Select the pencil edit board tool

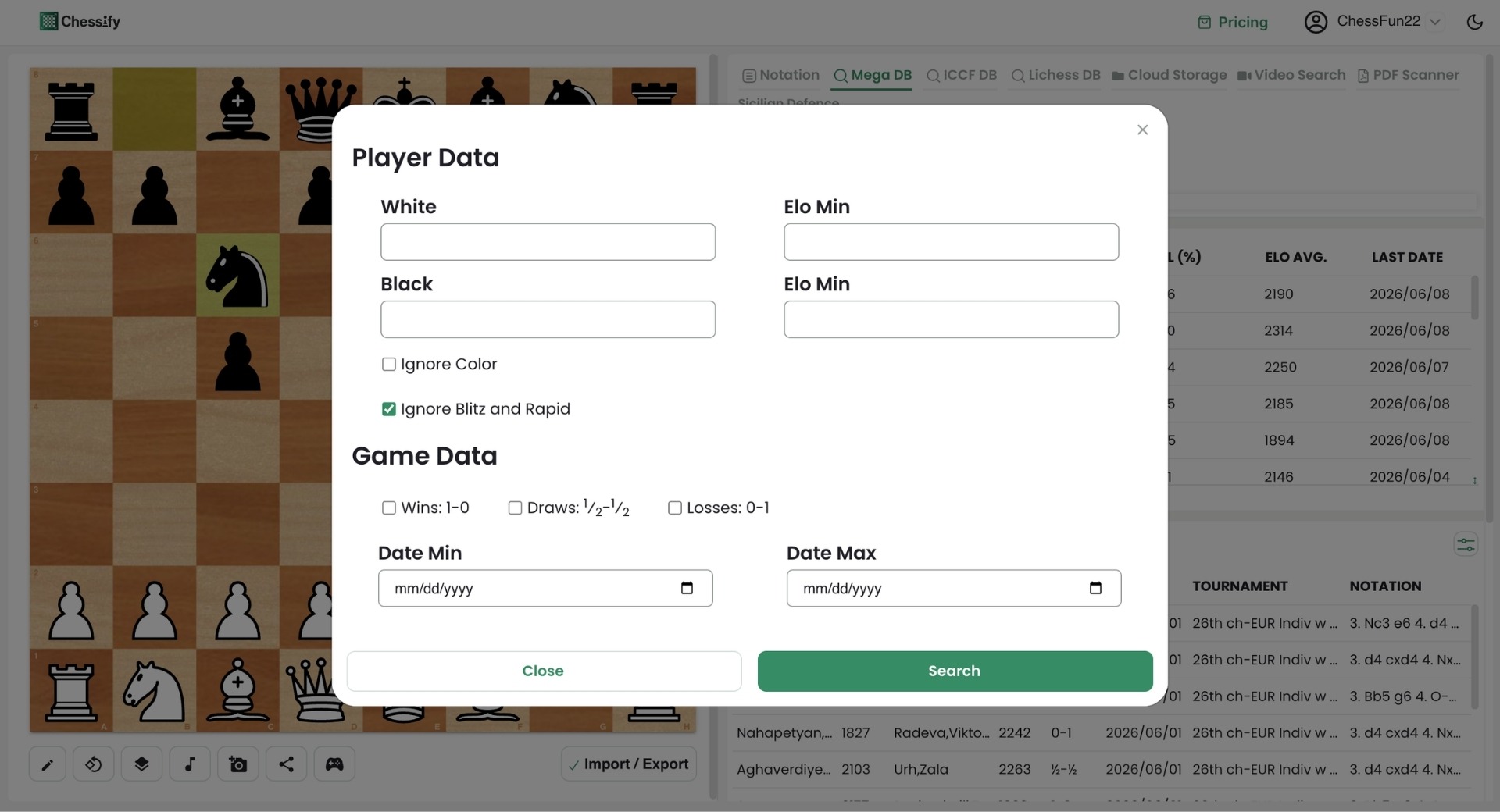[x=47, y=764]
